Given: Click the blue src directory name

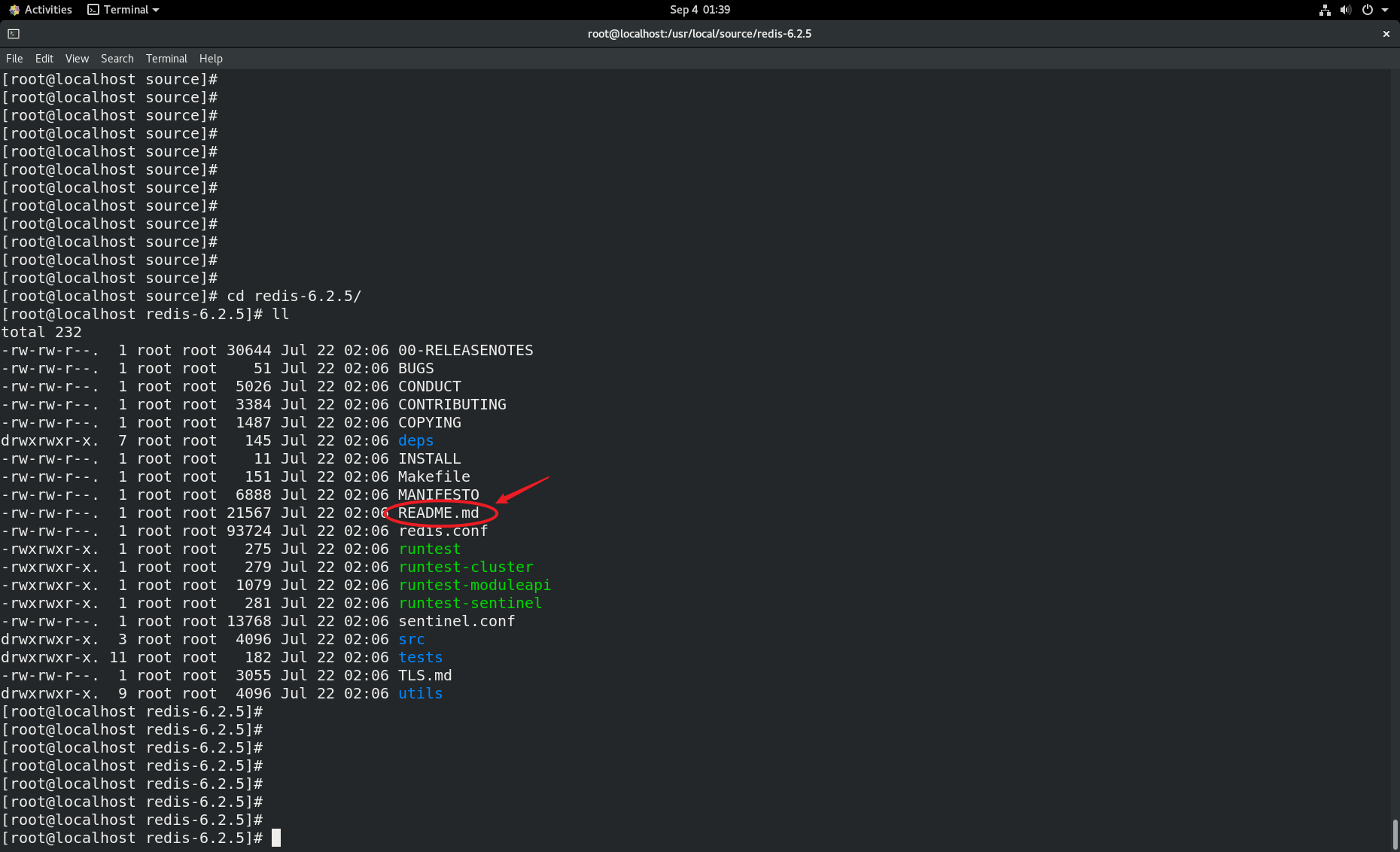Looking at the screenshot, I should [412, 639].
